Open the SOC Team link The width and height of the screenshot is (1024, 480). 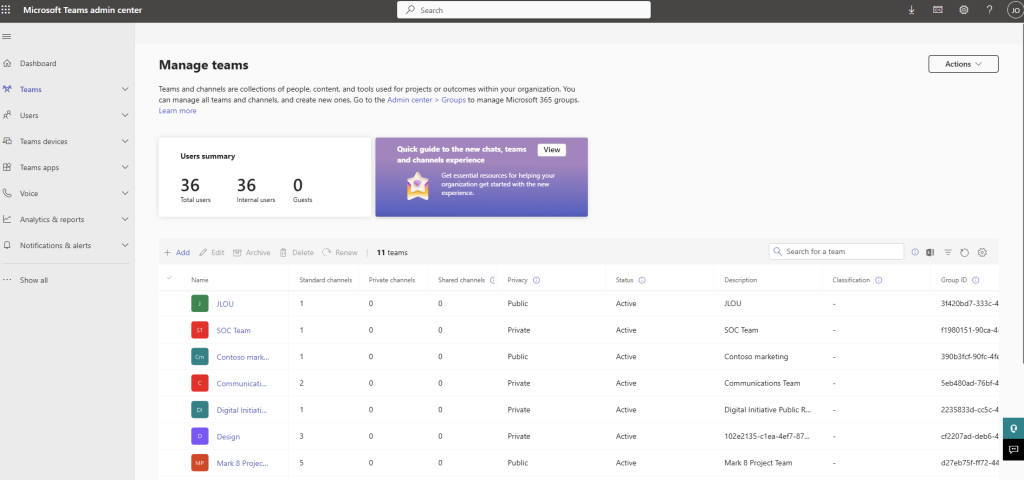tap(233, 330)
